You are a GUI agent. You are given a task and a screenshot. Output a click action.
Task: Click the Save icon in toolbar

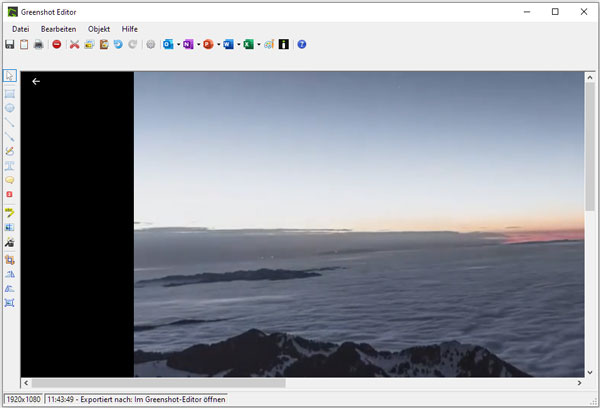(10, 45)
